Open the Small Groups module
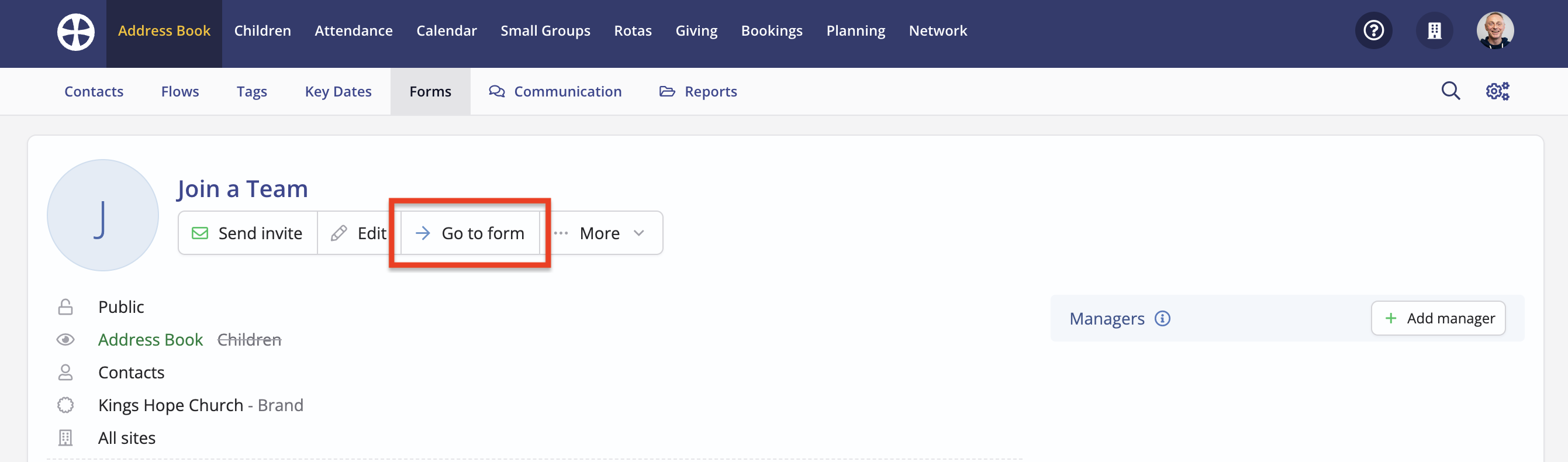1568x462 pixels. [545, 30]
